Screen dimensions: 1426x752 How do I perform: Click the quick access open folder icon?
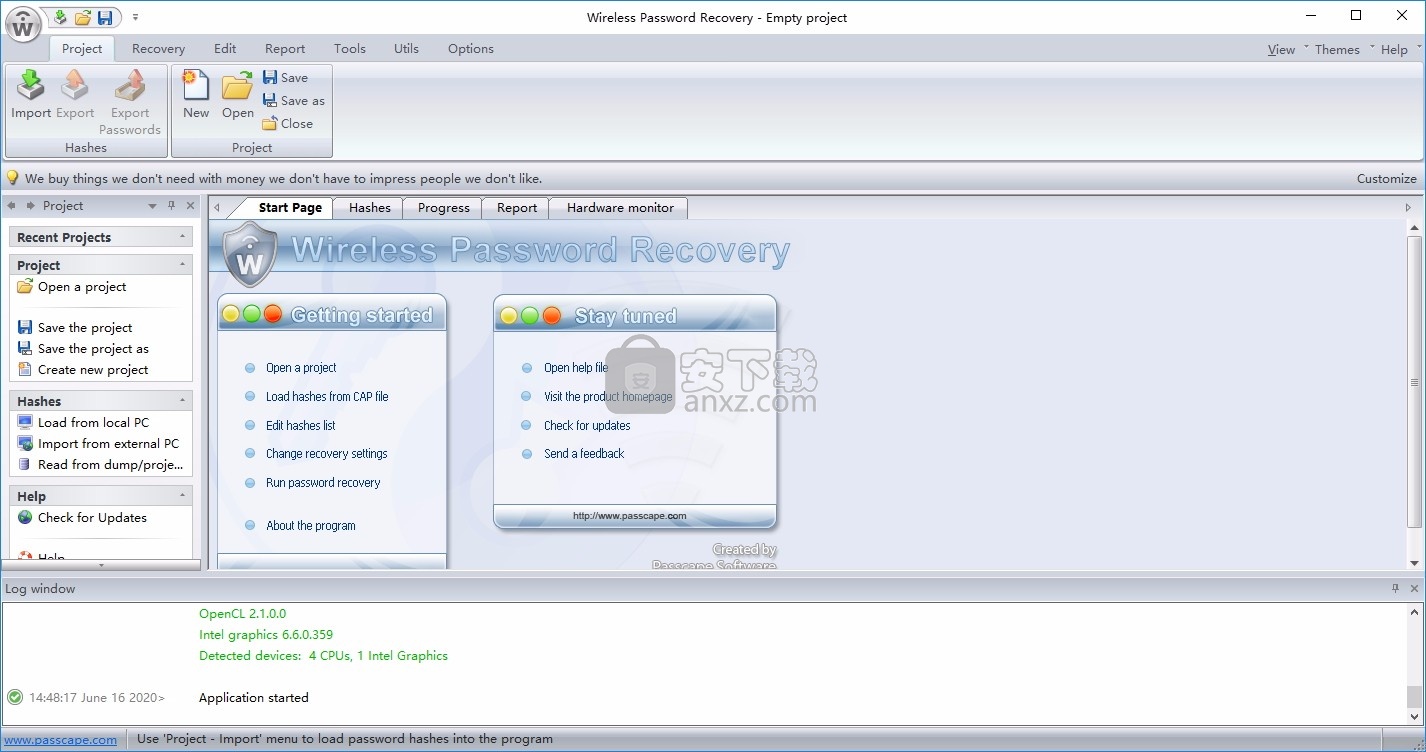pos(83,17)
